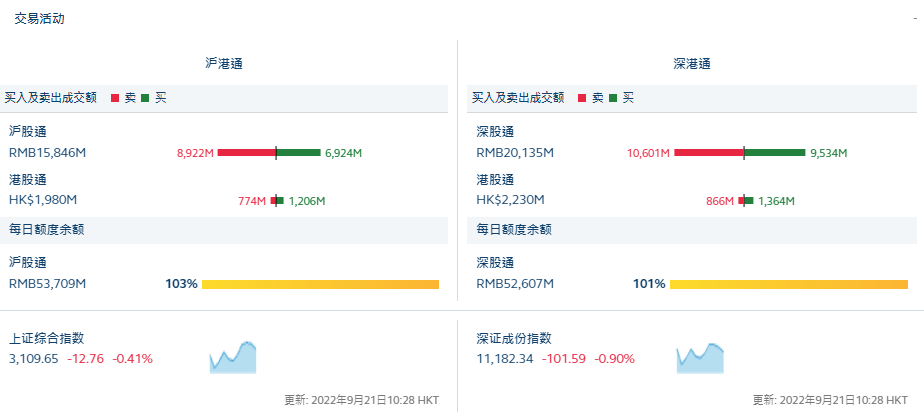The image size is (924, 412).
Task: Click the 深证成份指数 index name
Action: [x=513, y=339]
